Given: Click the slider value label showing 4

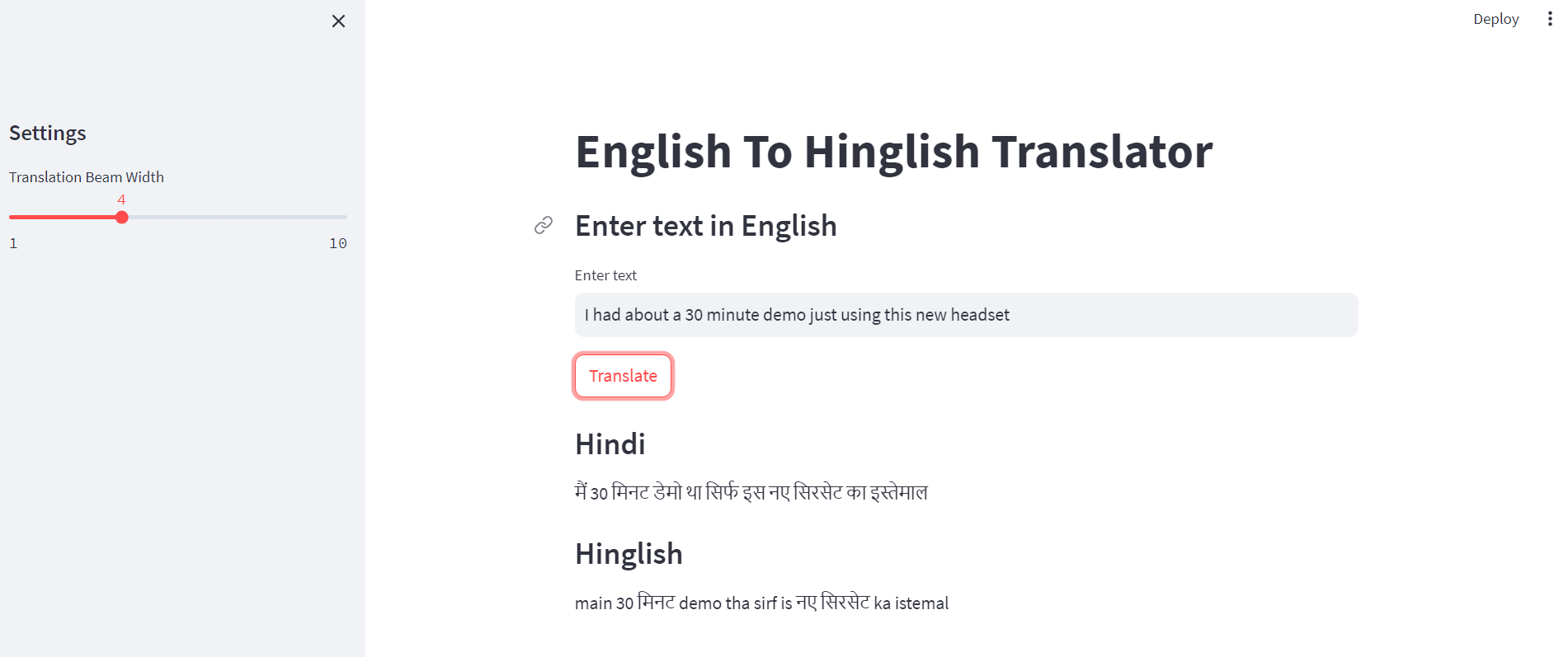Looking at the screenshot, I should 121,199.
